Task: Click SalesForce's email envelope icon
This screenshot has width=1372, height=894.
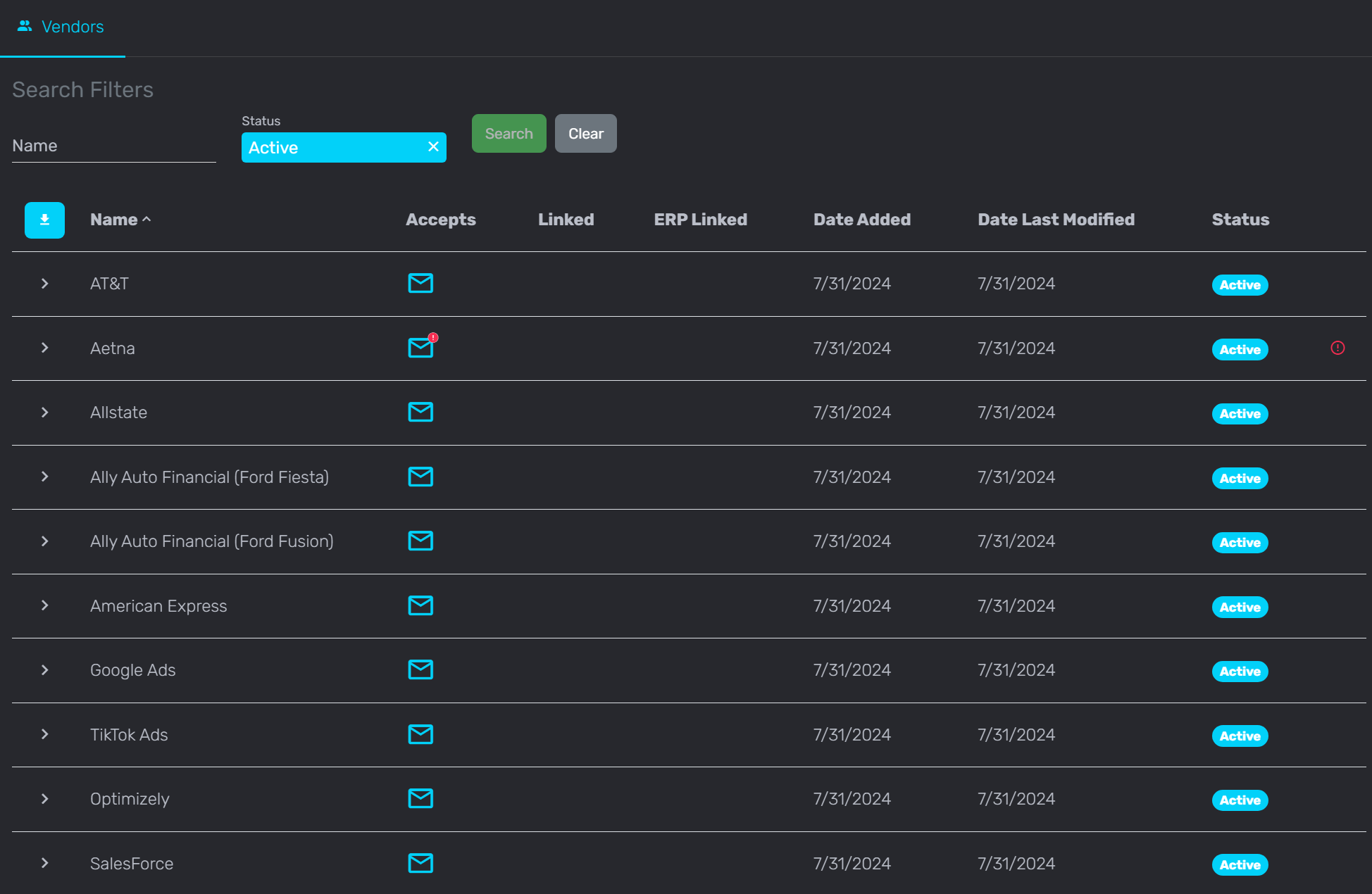Action: click(420, 863)
